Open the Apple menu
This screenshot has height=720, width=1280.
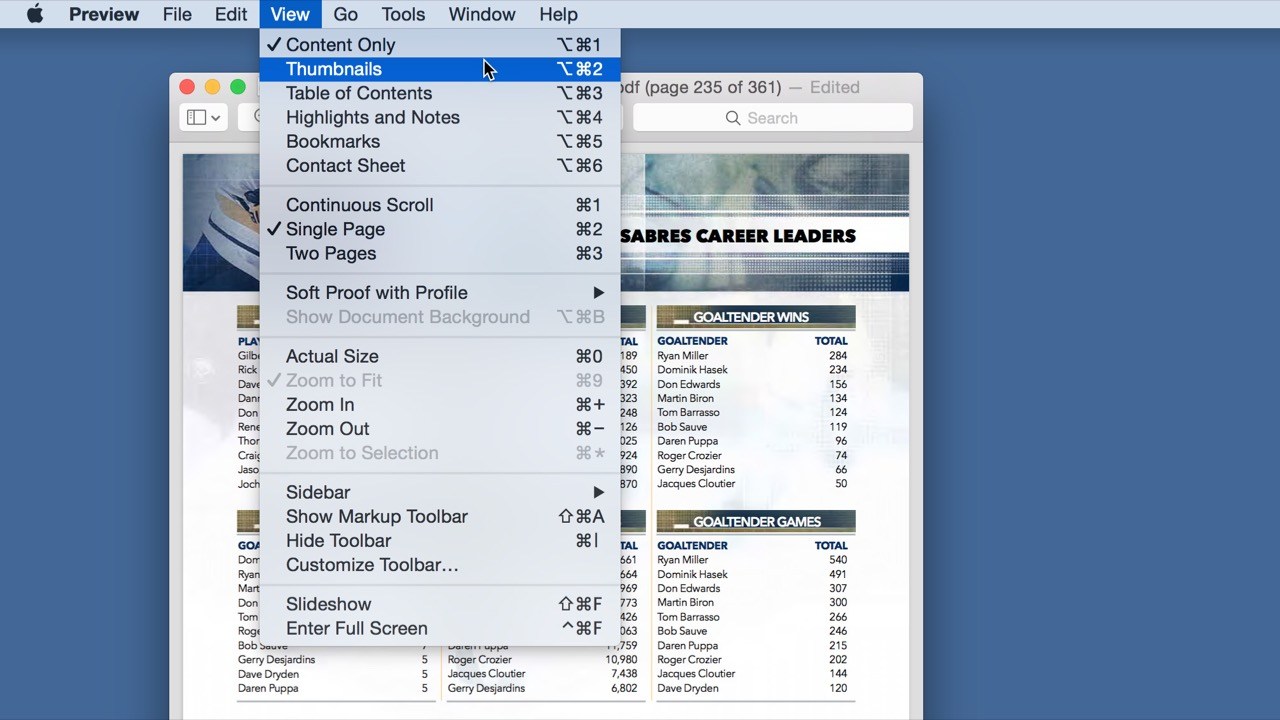(x=35, y=14)
